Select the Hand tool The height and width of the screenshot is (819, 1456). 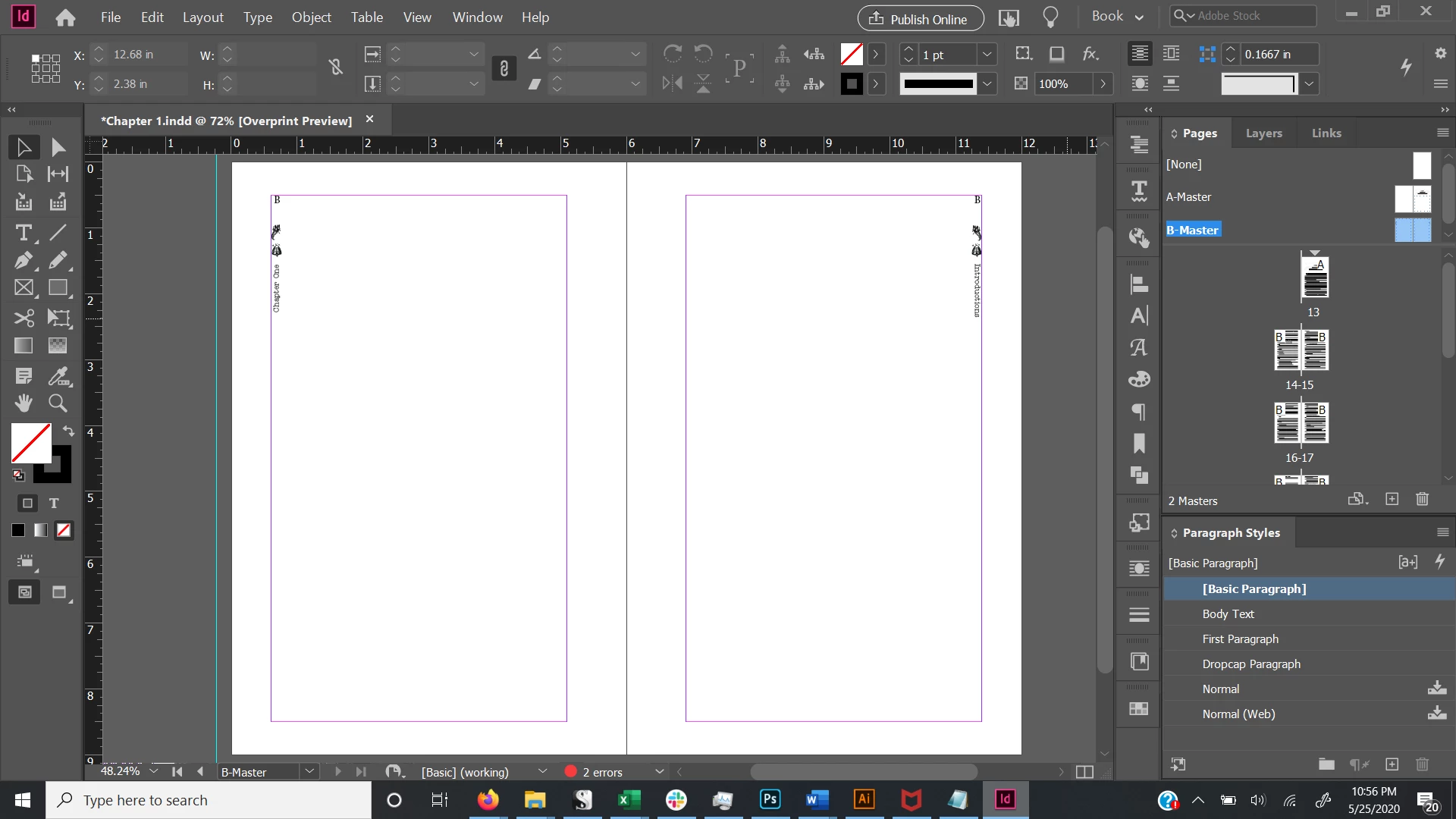23,403
